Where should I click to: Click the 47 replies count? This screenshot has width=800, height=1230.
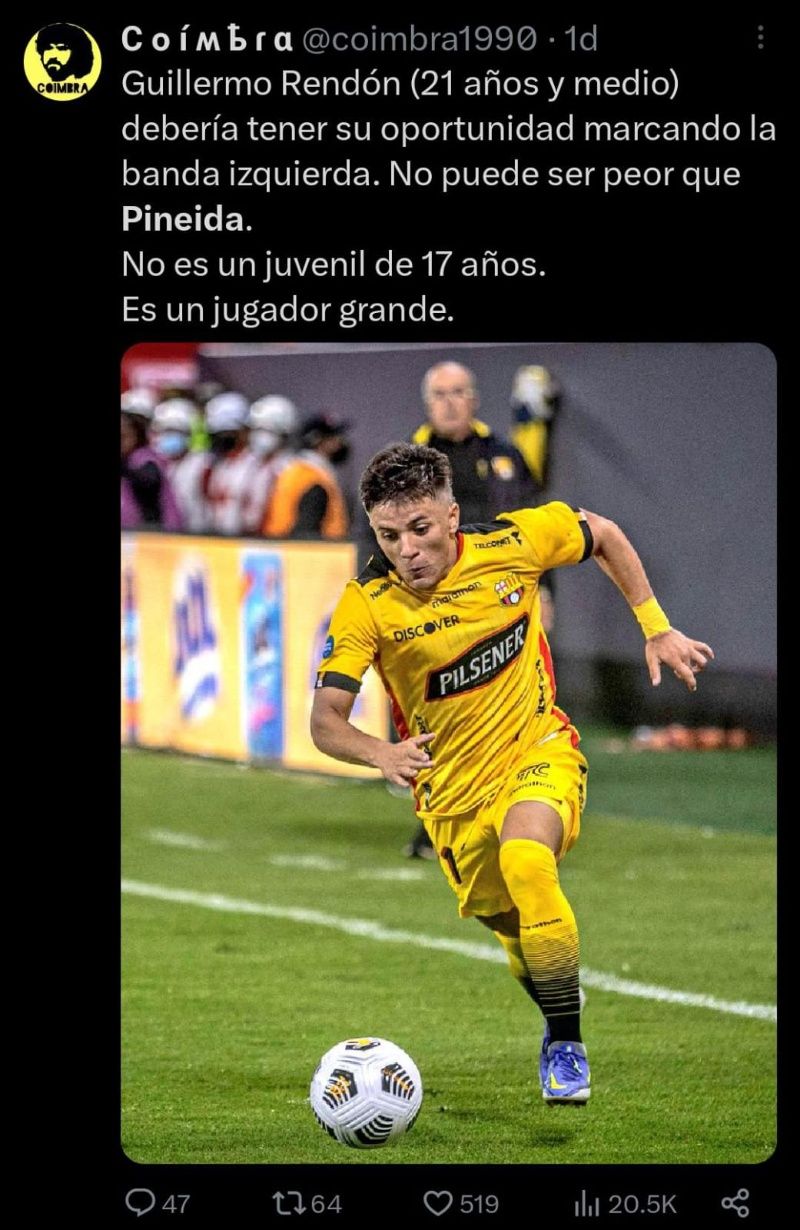pyautogui.click(x=174, y=1203)
